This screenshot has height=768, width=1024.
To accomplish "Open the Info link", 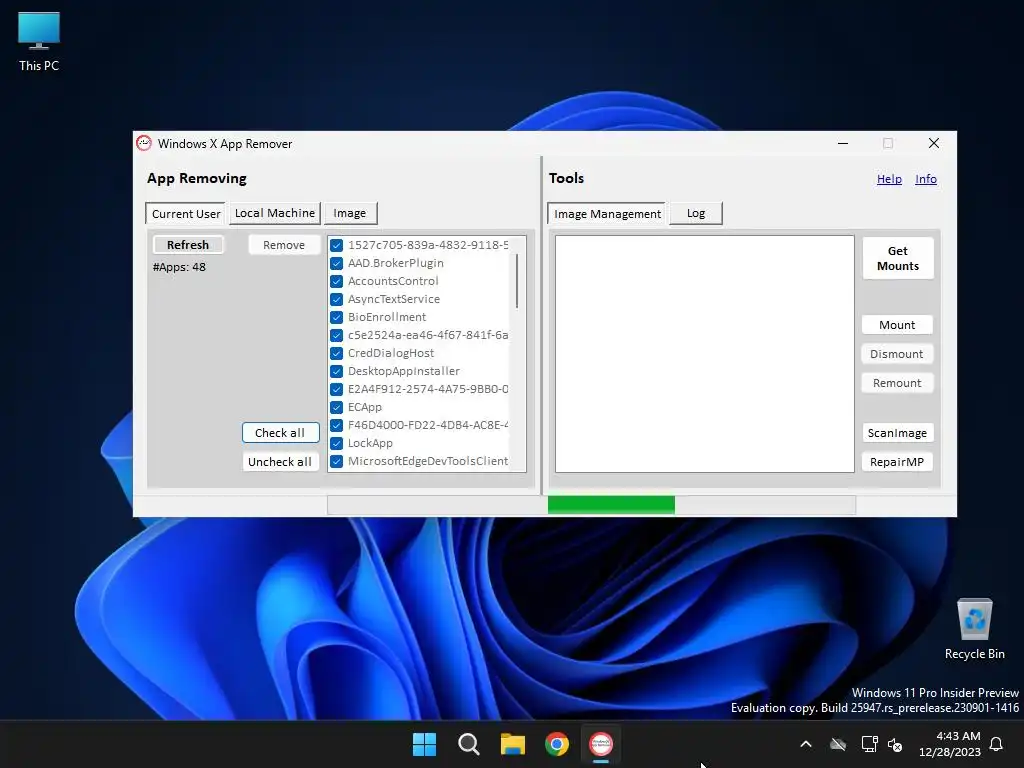I will click(x=926, y=179).
